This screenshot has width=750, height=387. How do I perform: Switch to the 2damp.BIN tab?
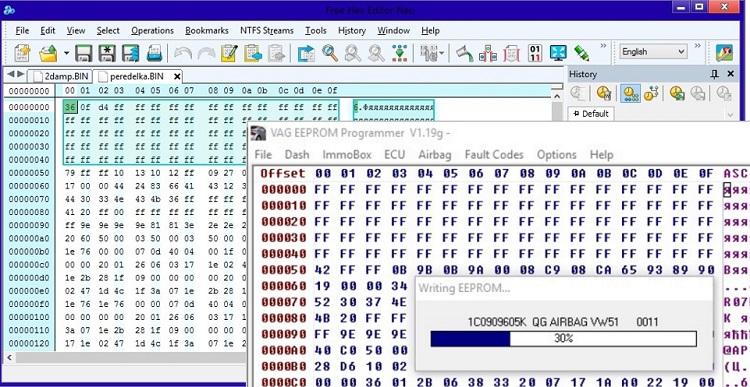tap(59, 77)
